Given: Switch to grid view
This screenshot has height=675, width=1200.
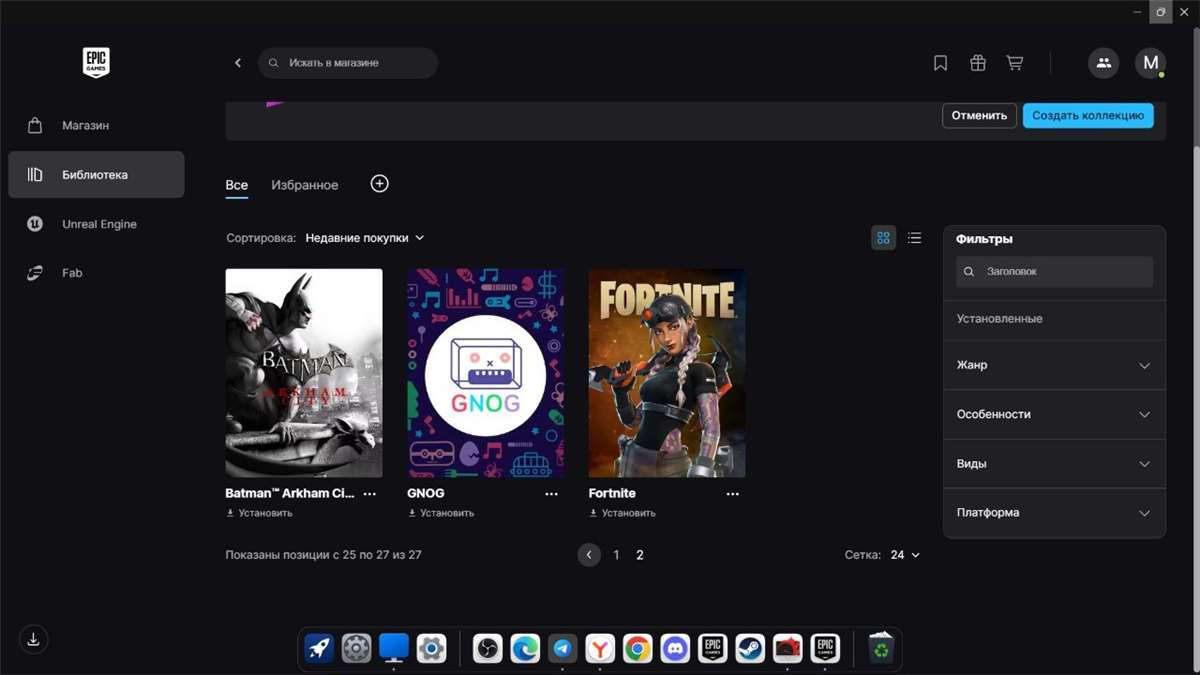Looking at the screenshot, I should (883, 238).
